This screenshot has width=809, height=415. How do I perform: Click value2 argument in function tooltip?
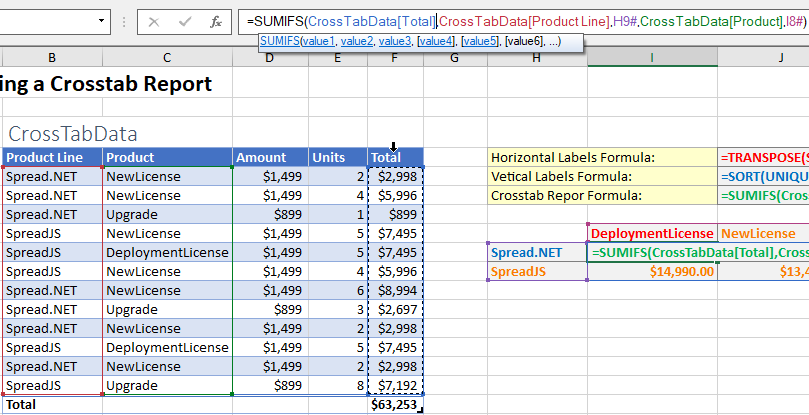[x=357, y=41]
